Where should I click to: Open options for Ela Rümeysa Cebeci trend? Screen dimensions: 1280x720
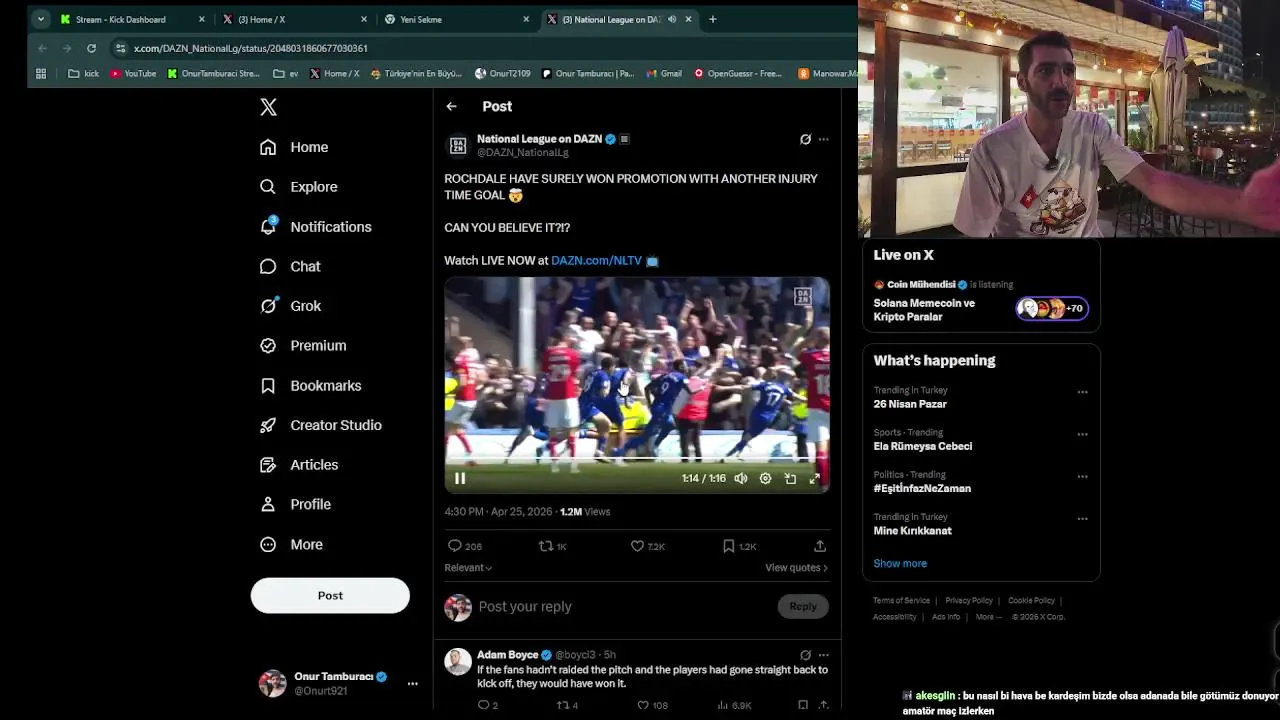click(1082, 435)
